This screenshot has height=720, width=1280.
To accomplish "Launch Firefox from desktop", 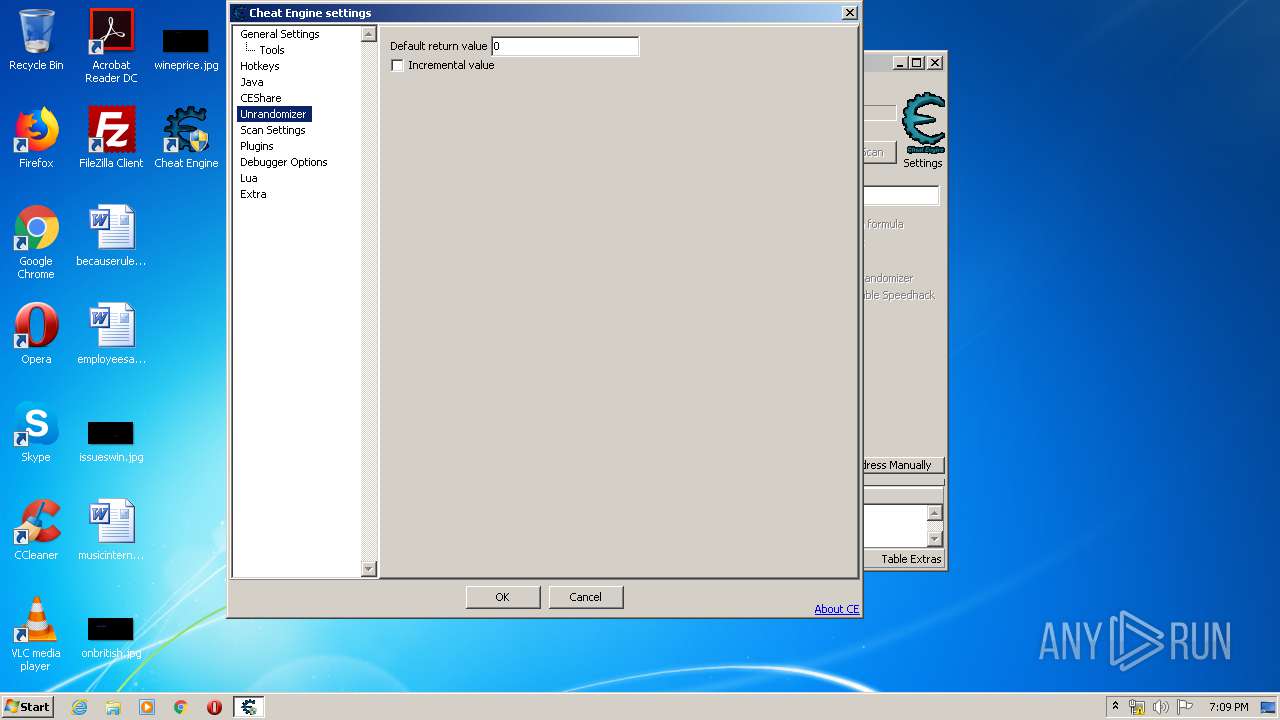I will pyautogui.click(x=36, y=138).
